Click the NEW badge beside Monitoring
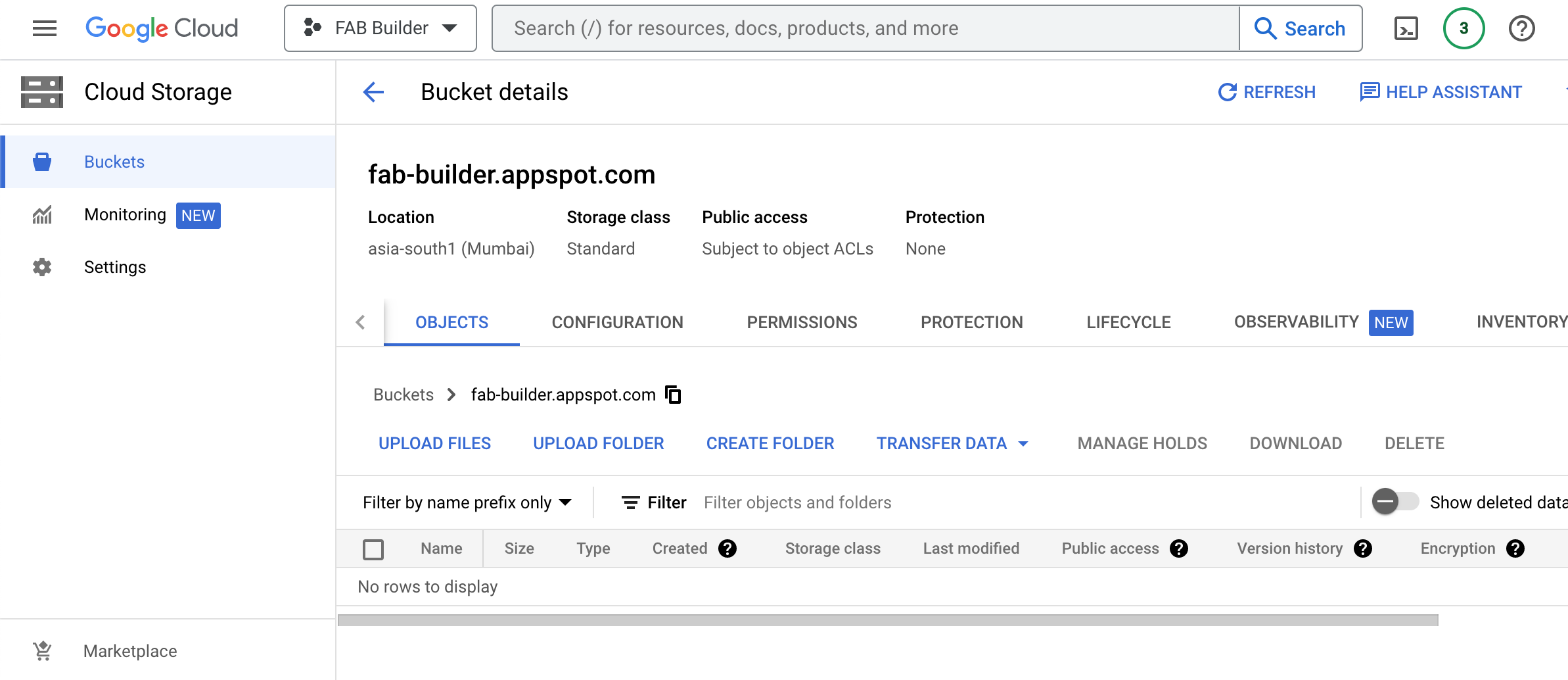 point(198,216)
